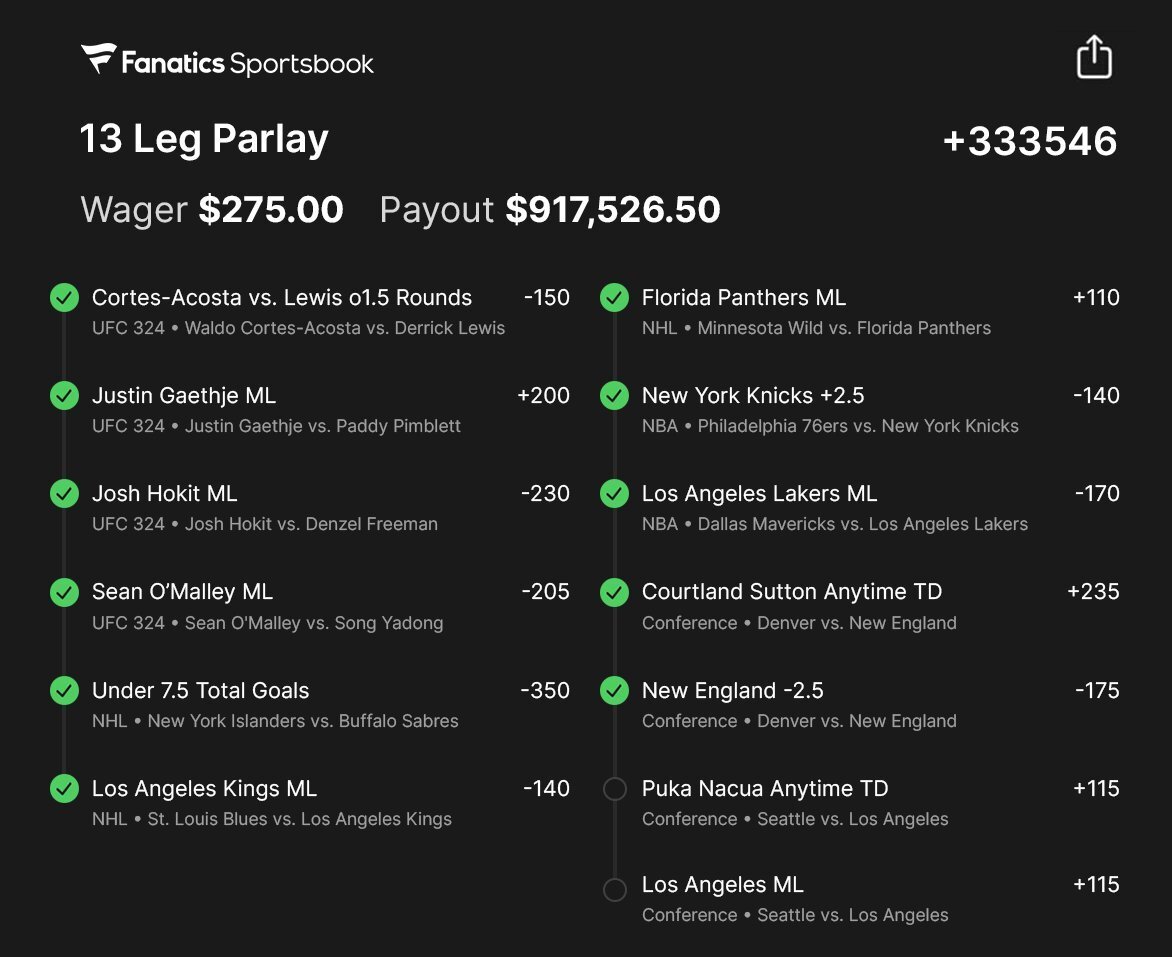Open Cortes-Acosta vs. Lewis o1.5 Rounds leg
This screenshot has height=957, width=1172.
(282, 298)
